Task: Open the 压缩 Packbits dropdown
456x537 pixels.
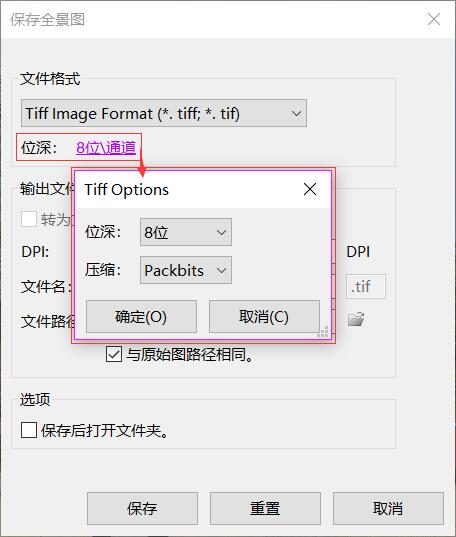Action: pyautogui.click(x=186, y=270)
